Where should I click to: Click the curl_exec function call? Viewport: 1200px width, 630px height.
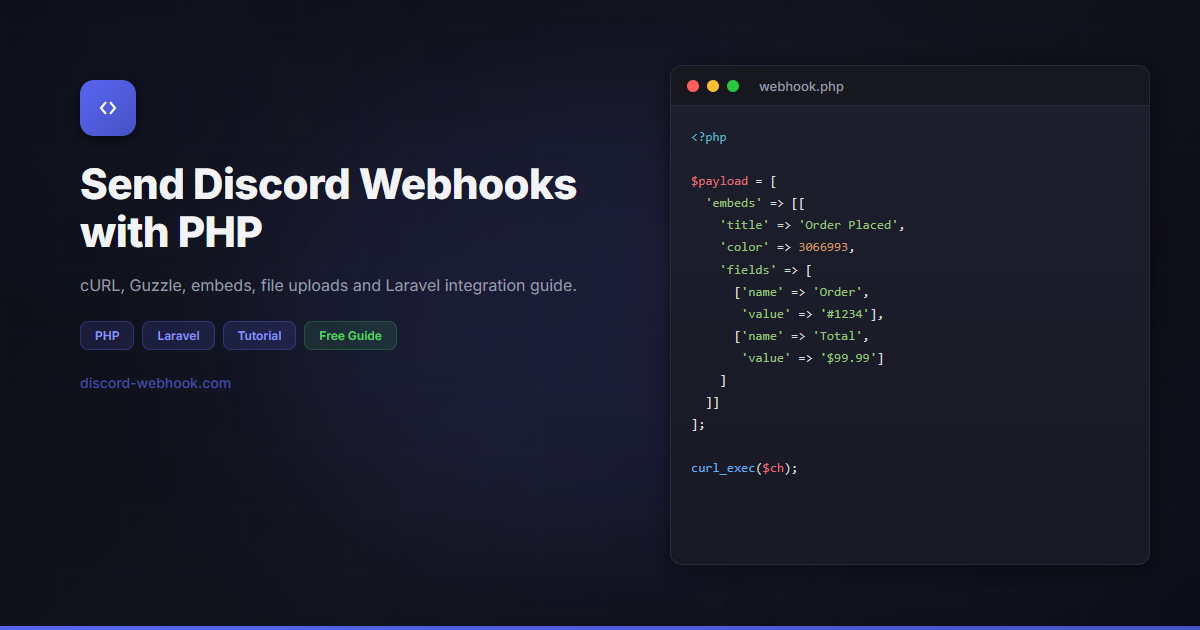pos(722,467)
